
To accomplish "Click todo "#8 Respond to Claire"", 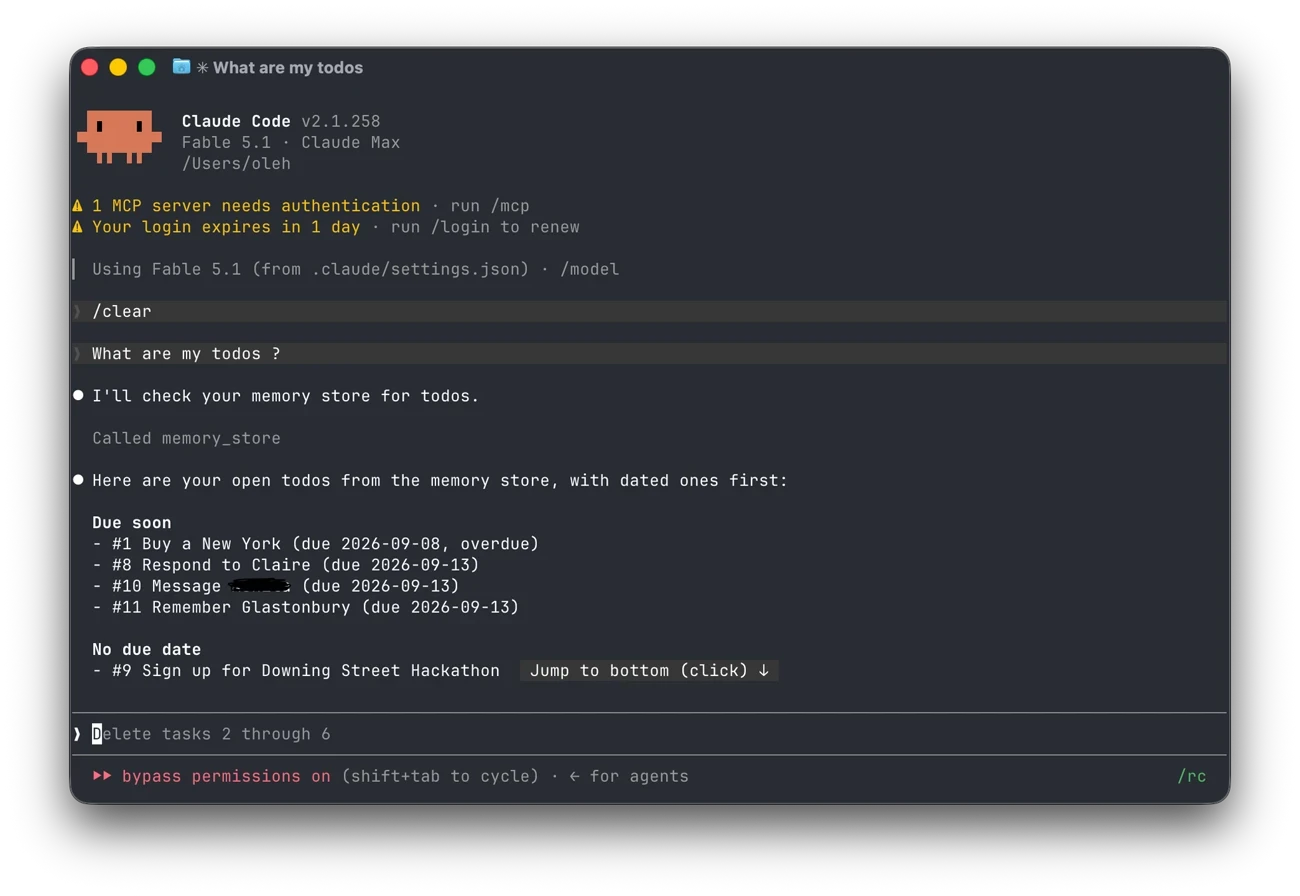I will coord(285,565).
